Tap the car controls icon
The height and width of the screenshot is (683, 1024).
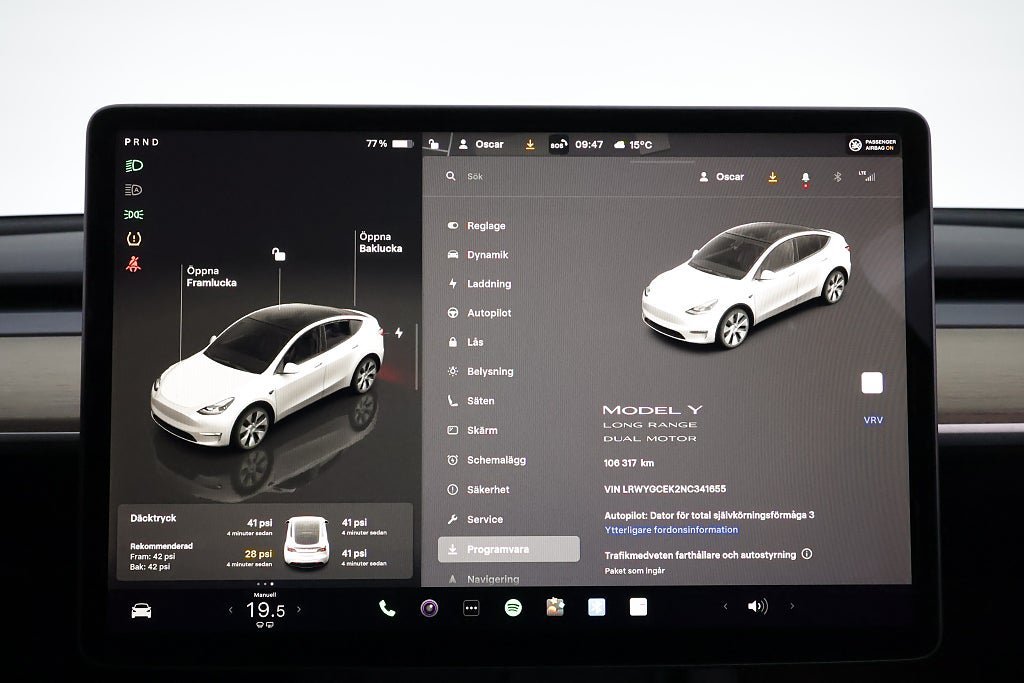pos(141,611)
